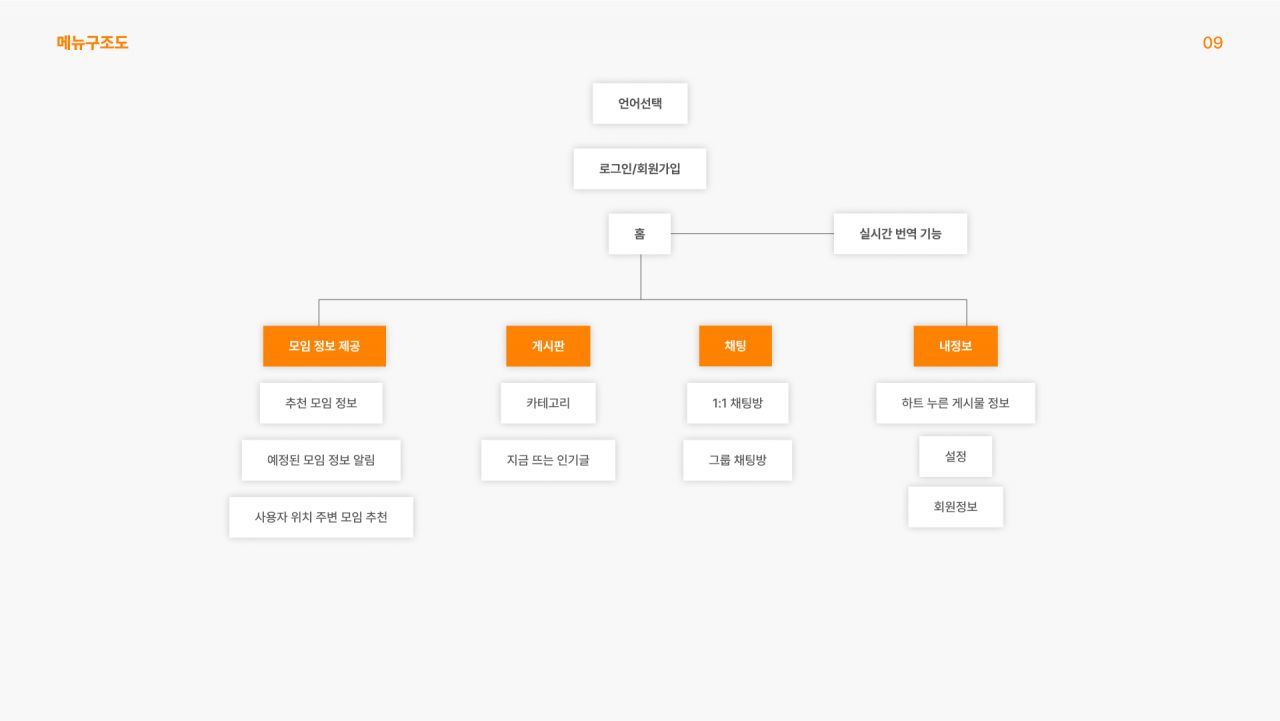This screenshot has height=721, width=1280.
Task: Select 지금 뜨는 인기글 box
Action: click(x=548, y=460)
